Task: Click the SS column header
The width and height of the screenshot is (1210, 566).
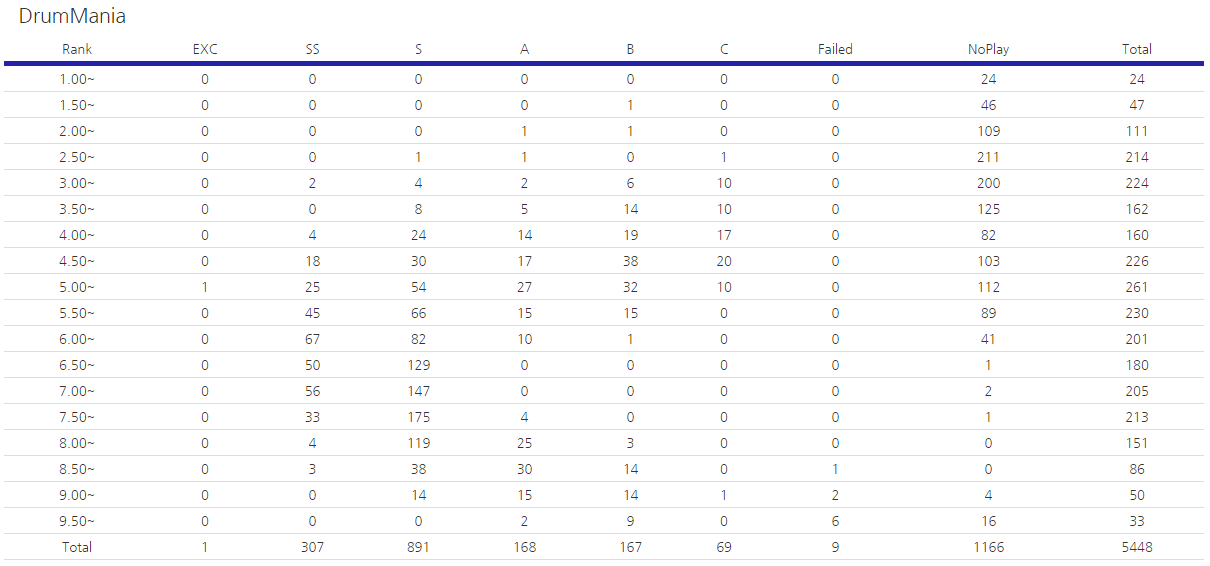Action: point(312,49)
